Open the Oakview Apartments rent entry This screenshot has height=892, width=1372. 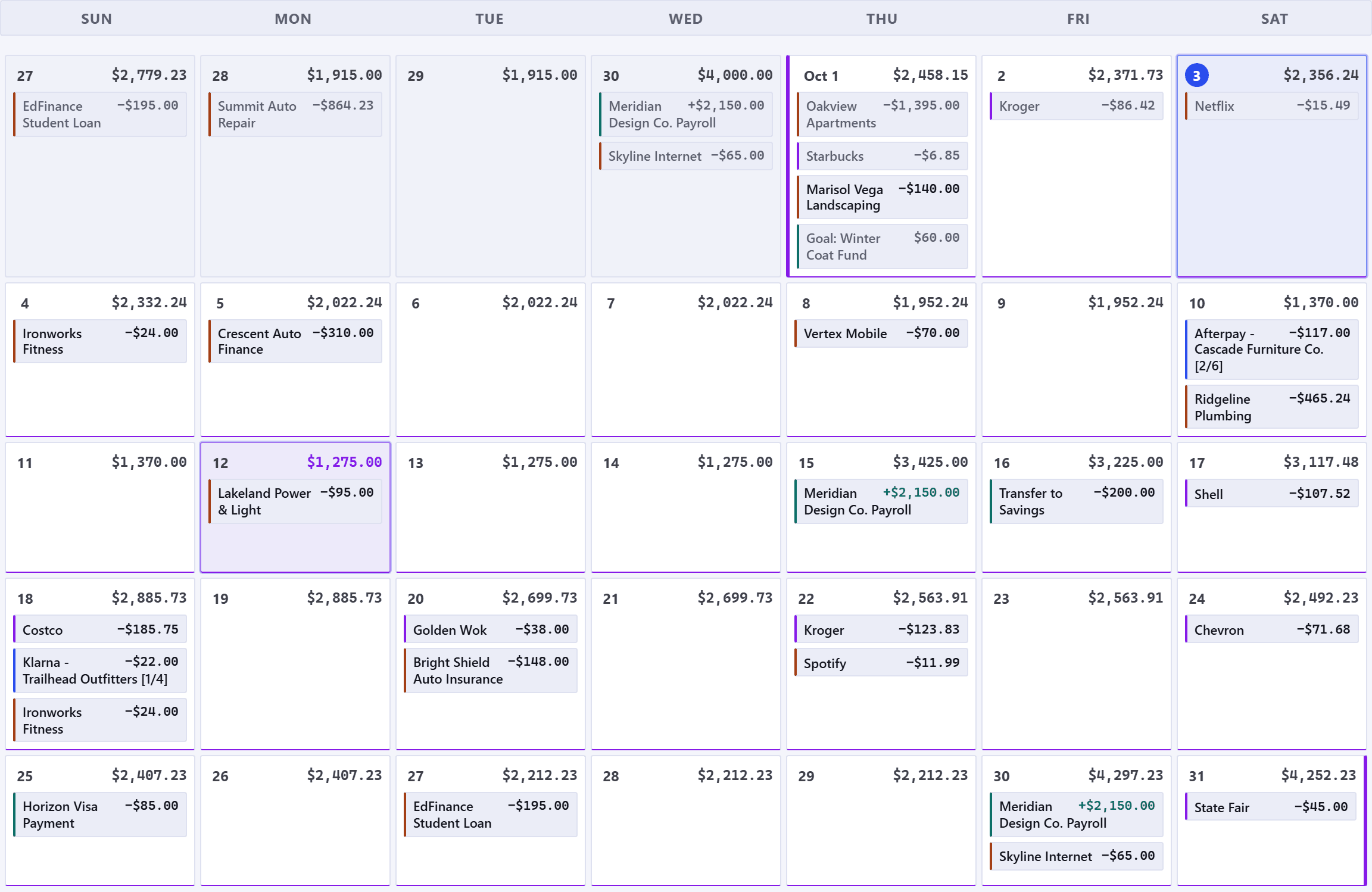click(x=882, y=114)
